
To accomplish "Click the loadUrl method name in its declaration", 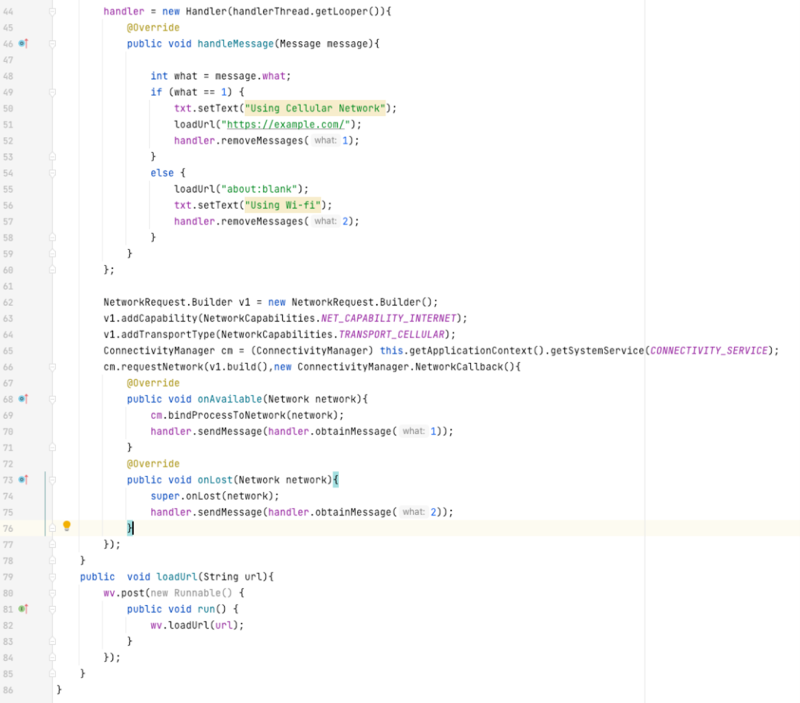I will [x=177, y=577].
